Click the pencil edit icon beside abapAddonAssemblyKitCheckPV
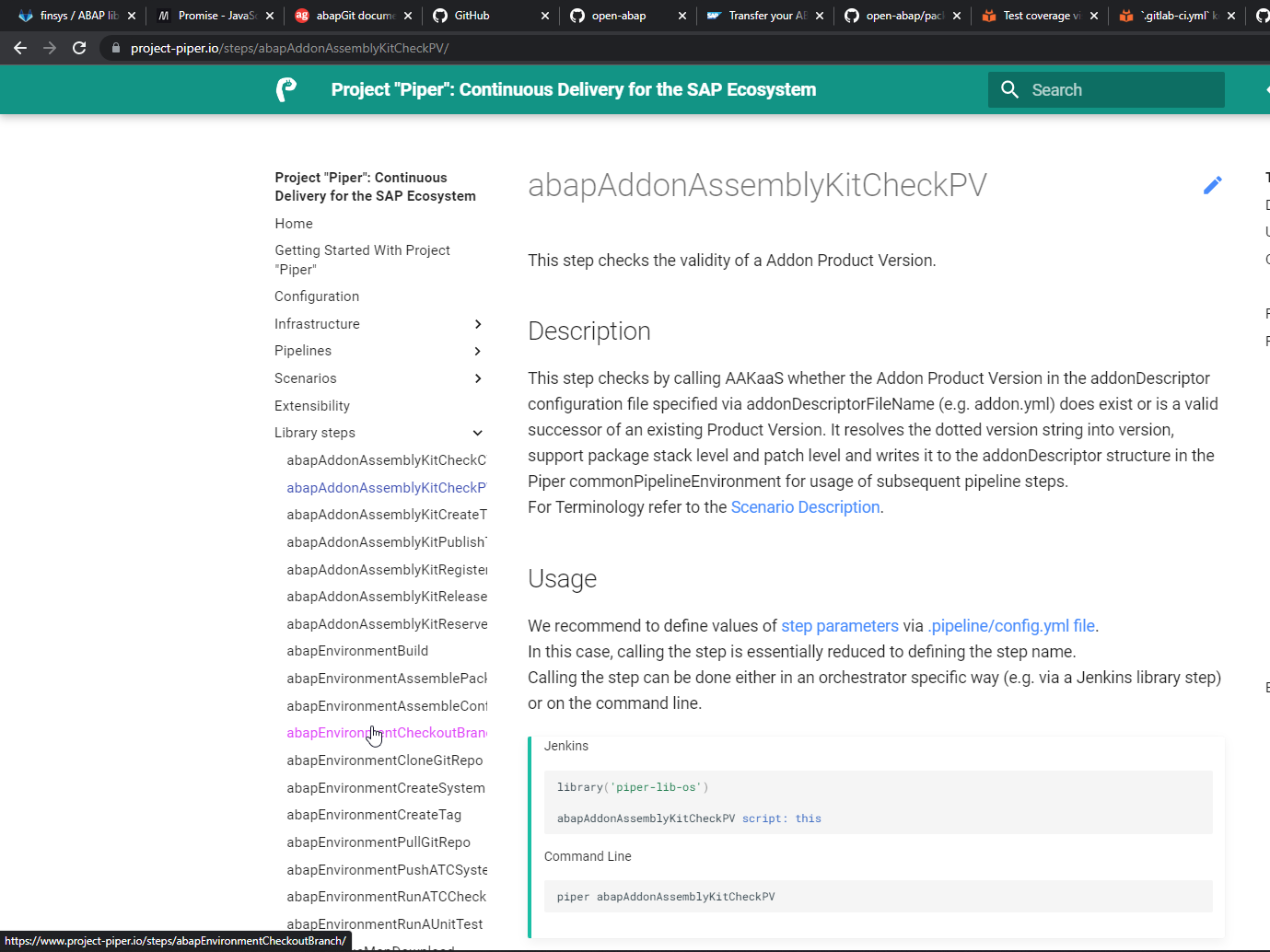 click(x=1213, y=184)
